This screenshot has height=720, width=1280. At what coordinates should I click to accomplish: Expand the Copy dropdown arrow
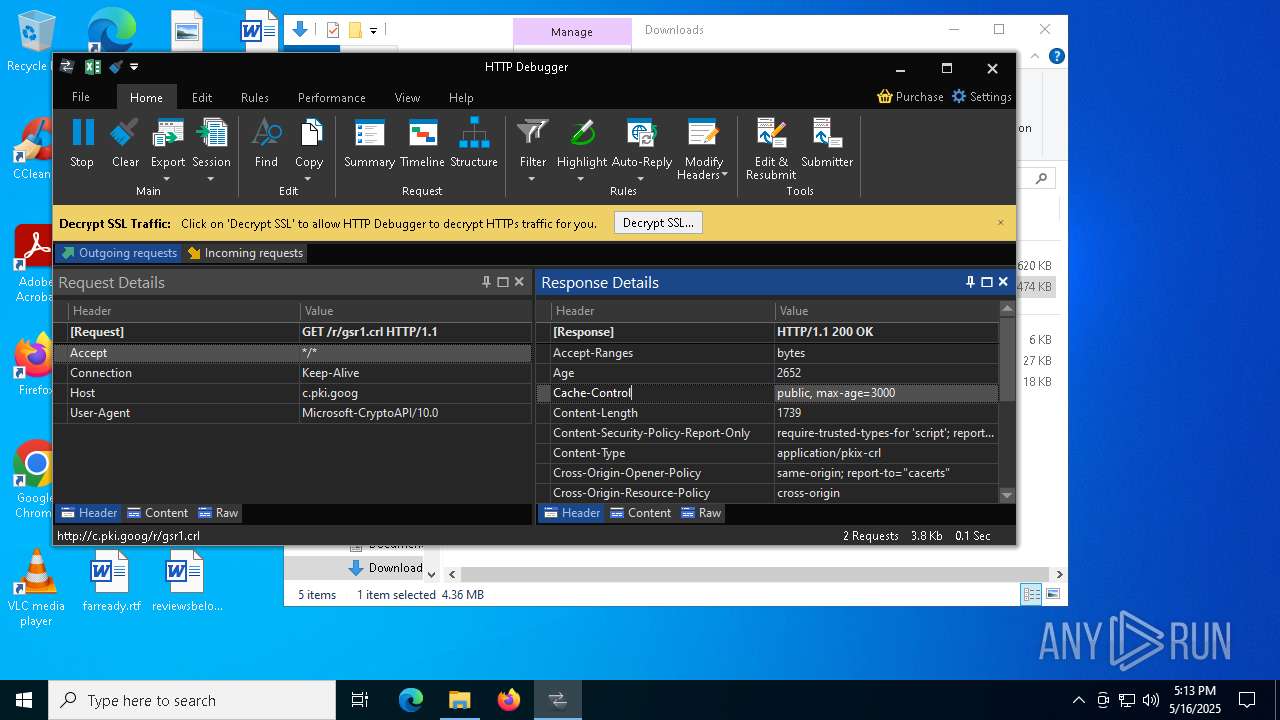click(308, 179)
